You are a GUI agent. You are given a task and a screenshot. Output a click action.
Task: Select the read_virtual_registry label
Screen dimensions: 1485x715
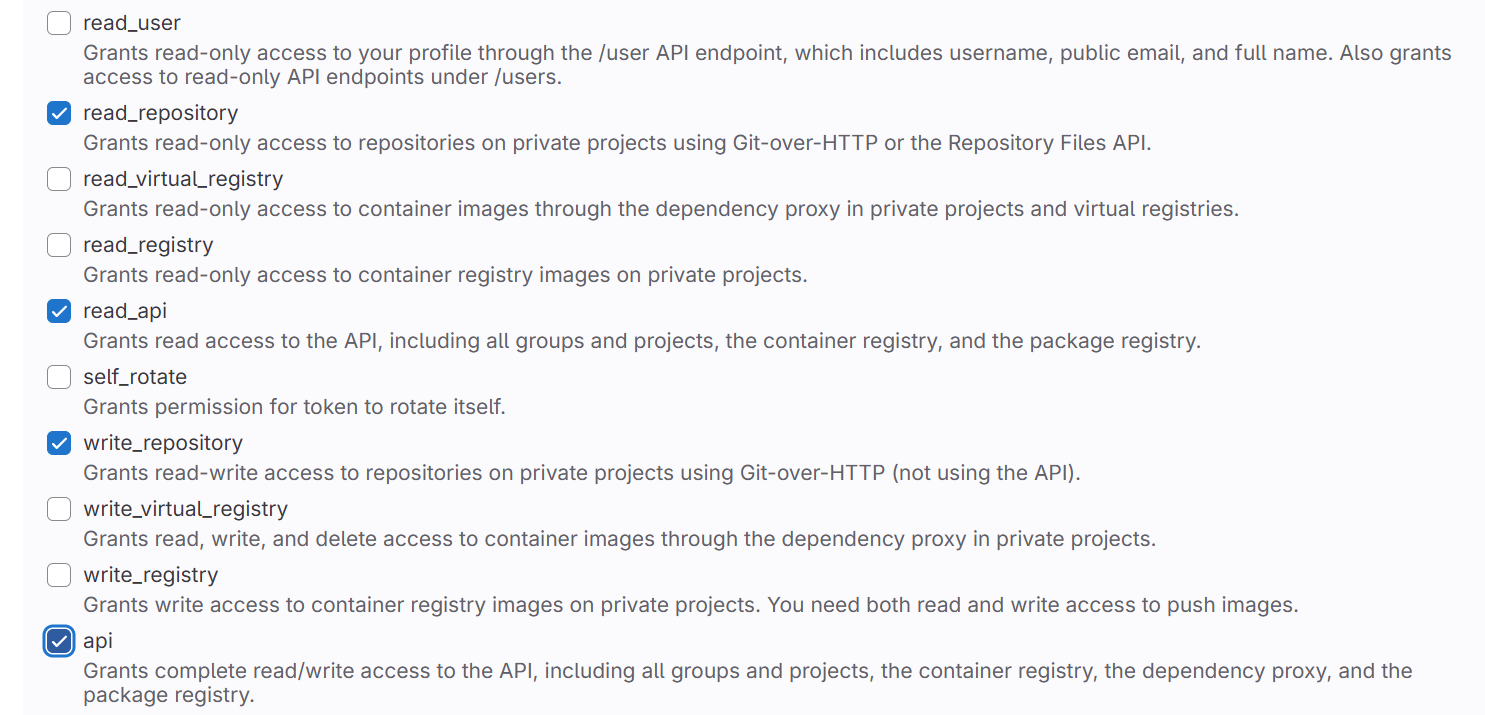point(183,179)
